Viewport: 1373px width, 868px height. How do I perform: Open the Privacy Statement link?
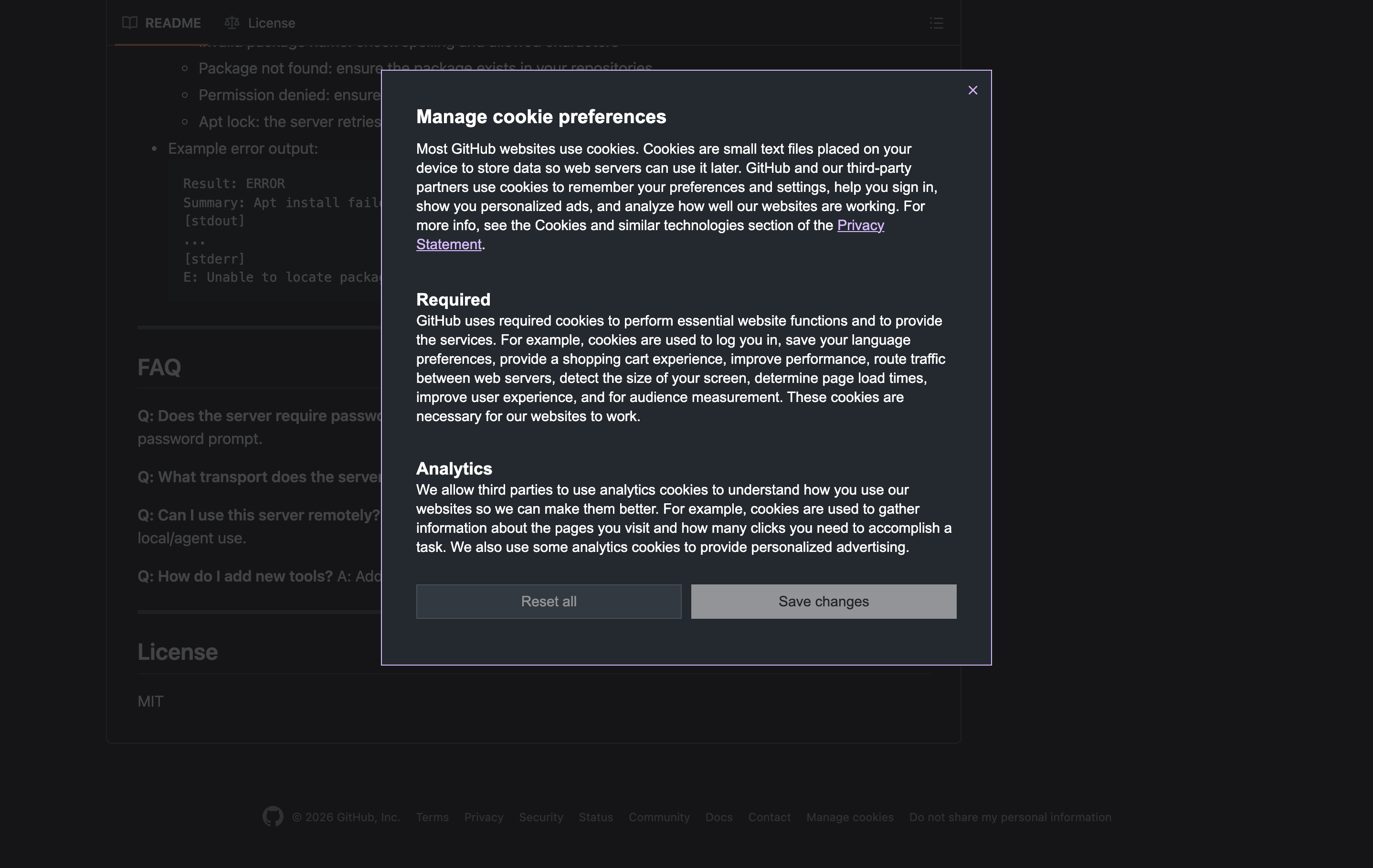[x=860, y=225]
